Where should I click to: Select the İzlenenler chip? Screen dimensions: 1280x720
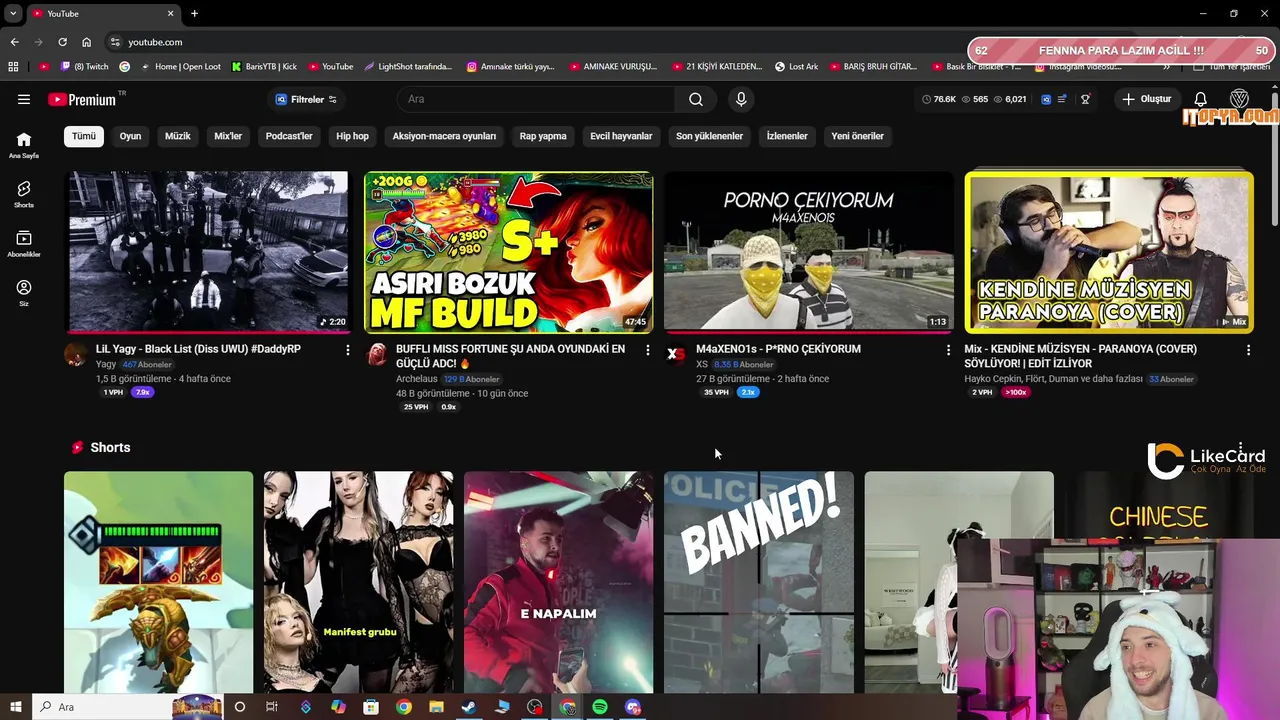(787, 136)
